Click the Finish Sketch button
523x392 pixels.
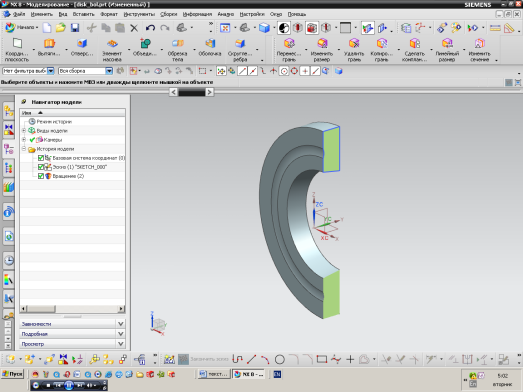click(203, 359)
